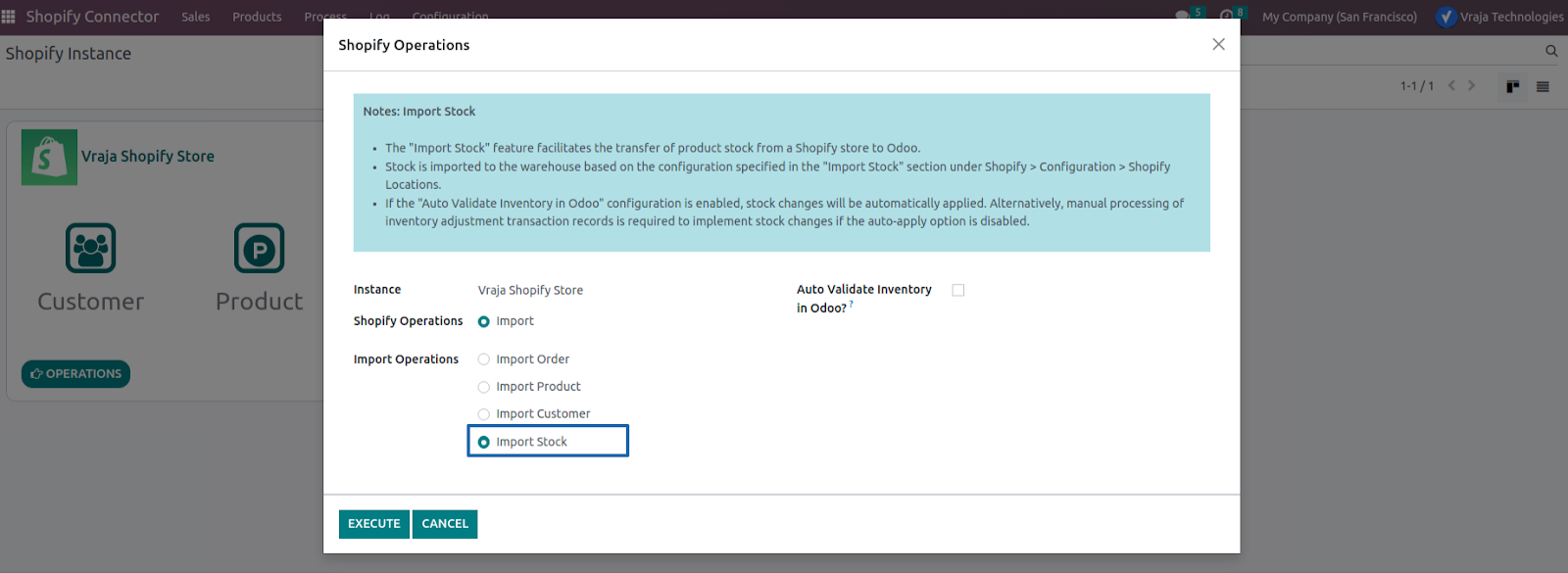Select Import Customer radio option
1568x573 pixels.
click(484, 414)
